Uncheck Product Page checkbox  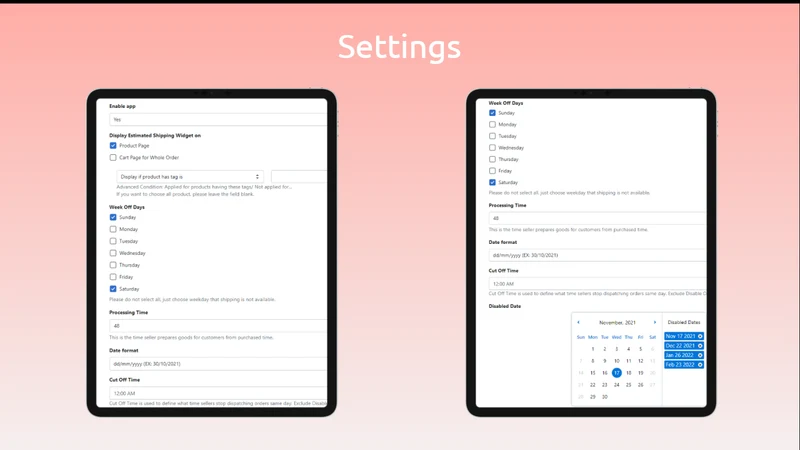(113, 145)
